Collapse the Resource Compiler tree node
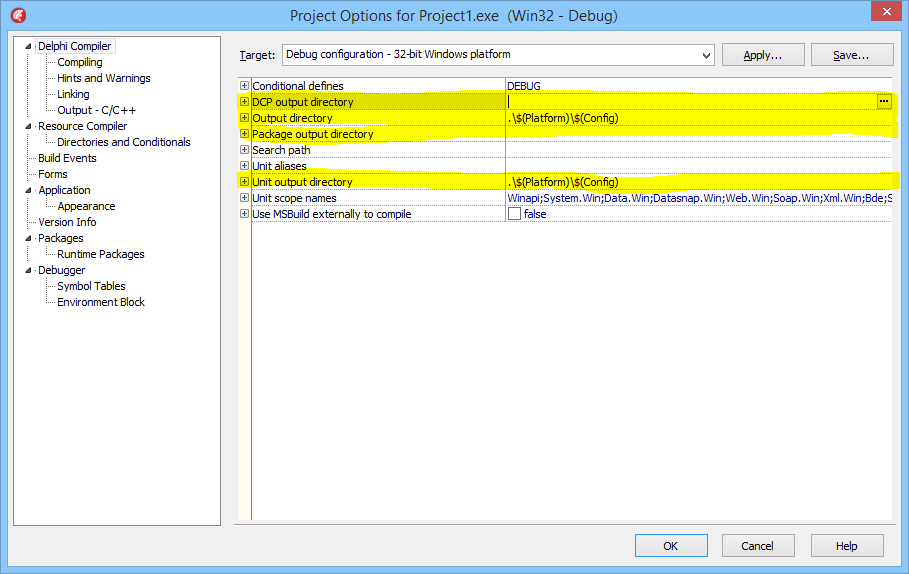 [28, 126]
